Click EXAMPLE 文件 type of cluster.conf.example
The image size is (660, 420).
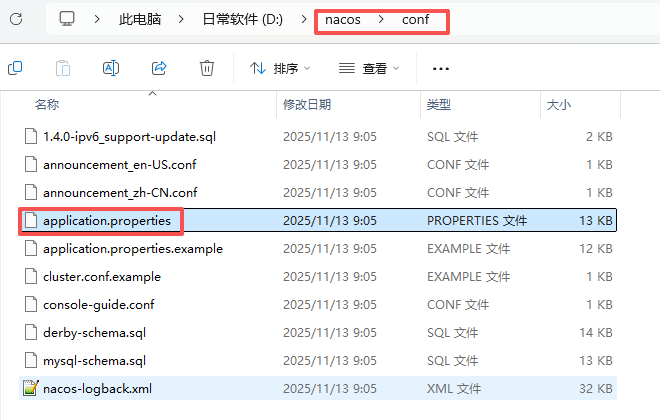[x=468, y=277]
